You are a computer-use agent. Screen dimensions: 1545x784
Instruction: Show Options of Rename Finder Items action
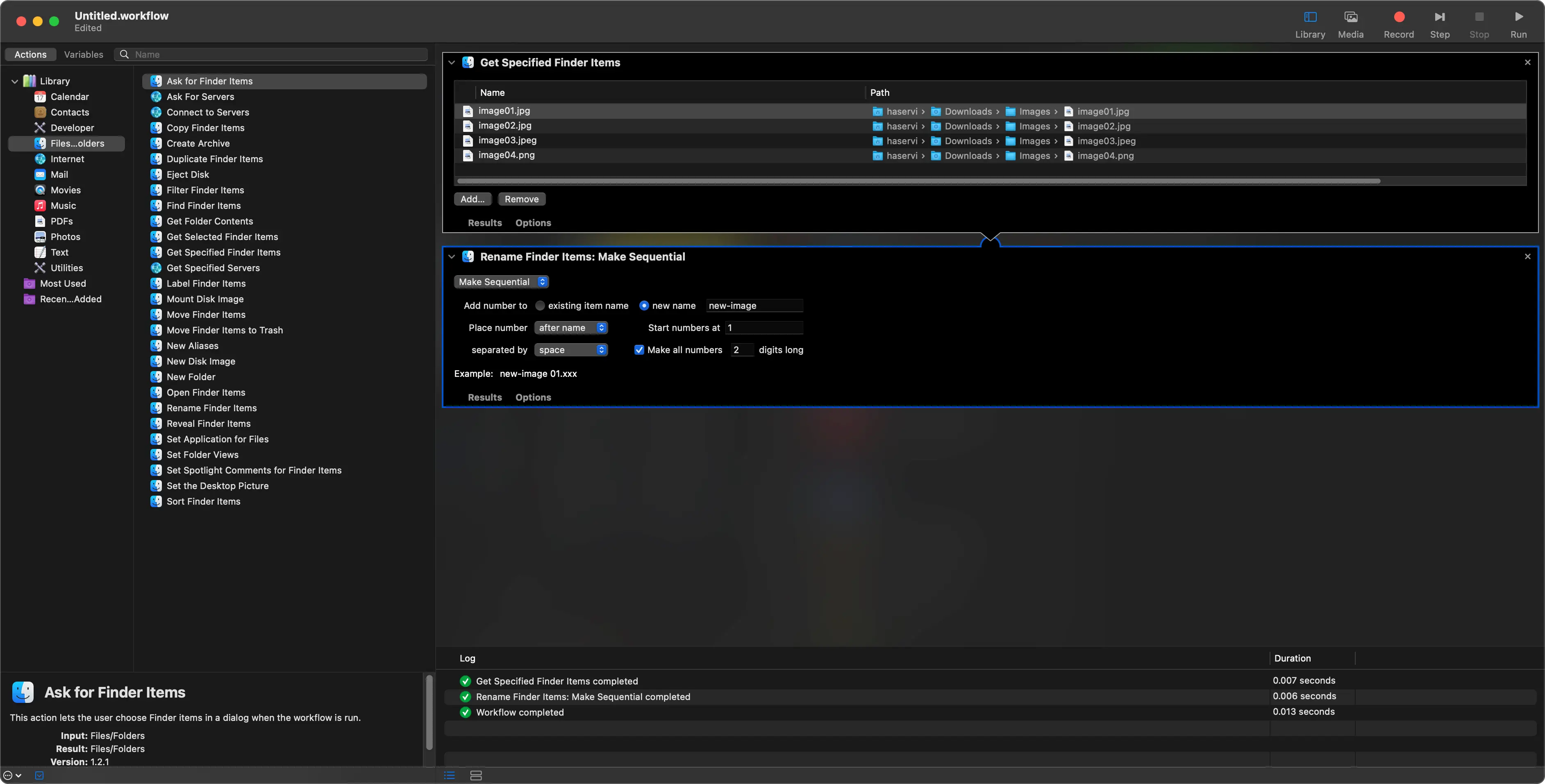point(533,397)
